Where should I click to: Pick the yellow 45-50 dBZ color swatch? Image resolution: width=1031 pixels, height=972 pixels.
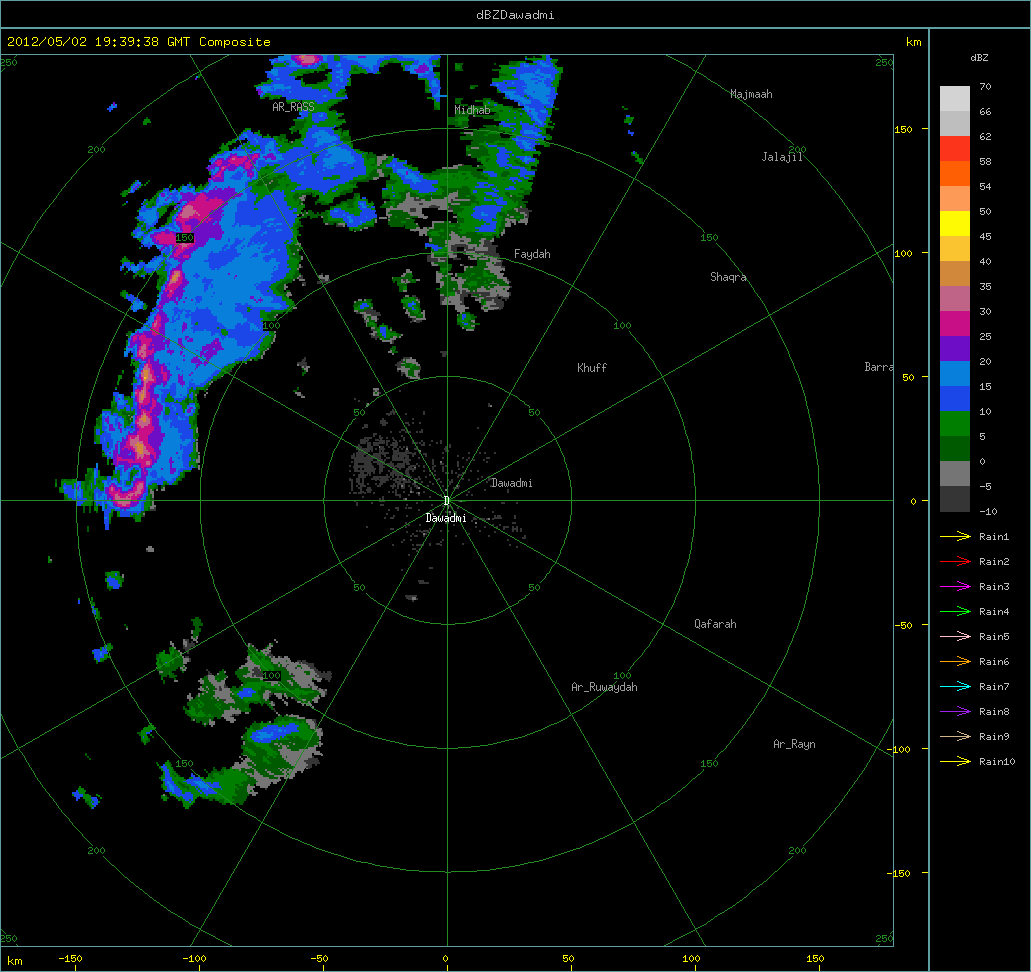tap(954, 223)
